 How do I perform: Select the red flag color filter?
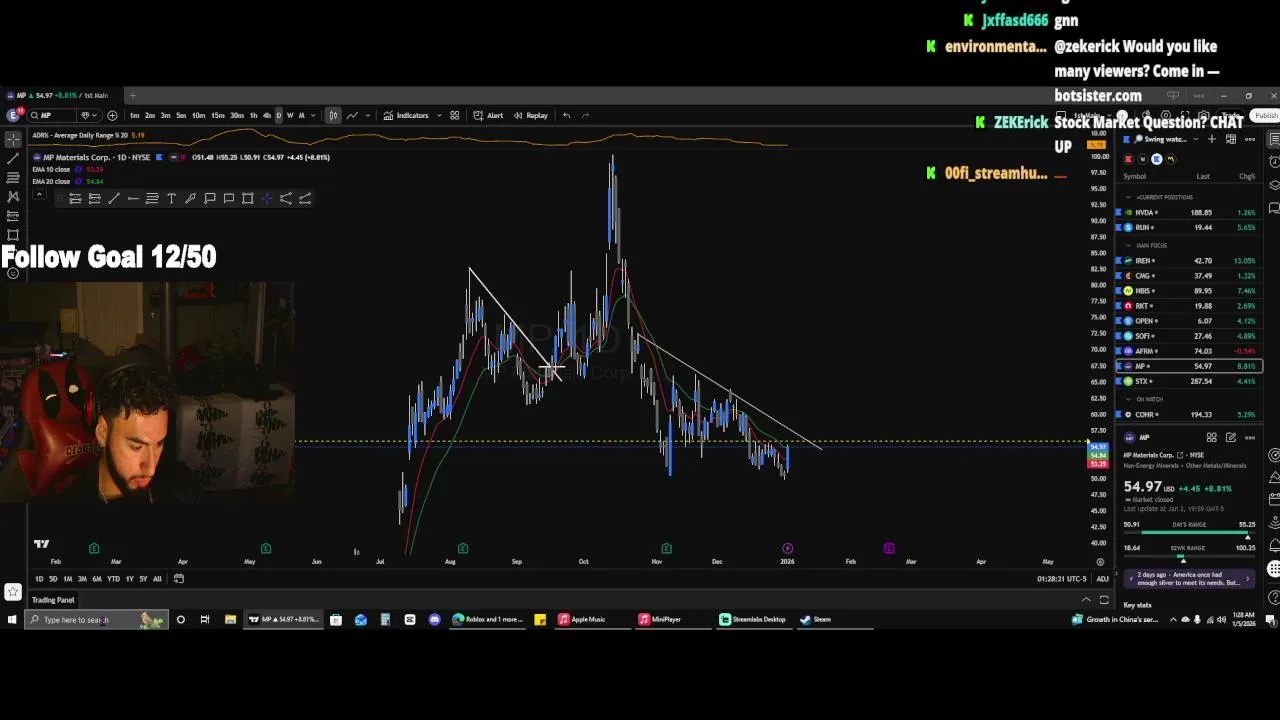[x=1128, y=159]
